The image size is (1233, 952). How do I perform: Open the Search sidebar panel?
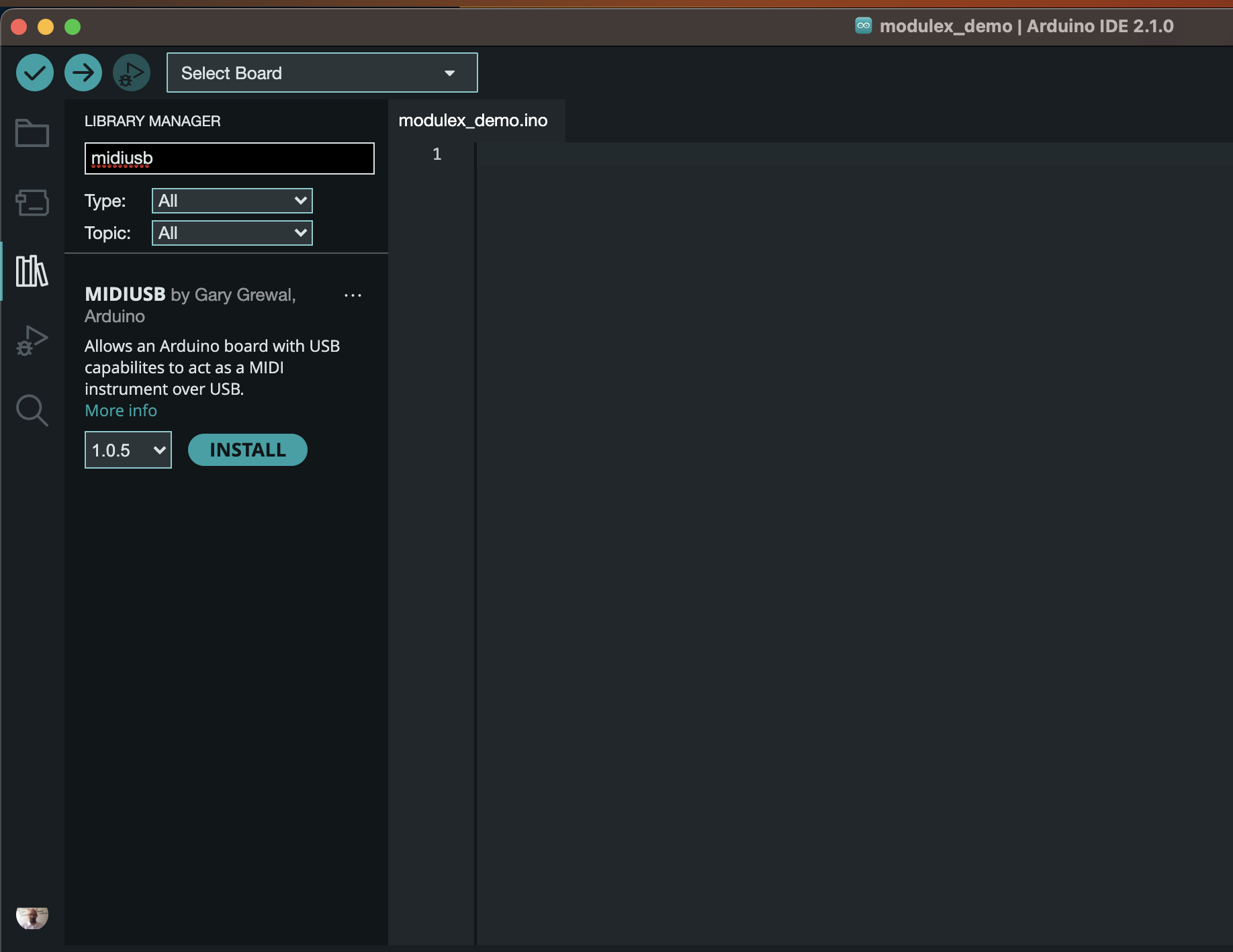coord(32,410)
